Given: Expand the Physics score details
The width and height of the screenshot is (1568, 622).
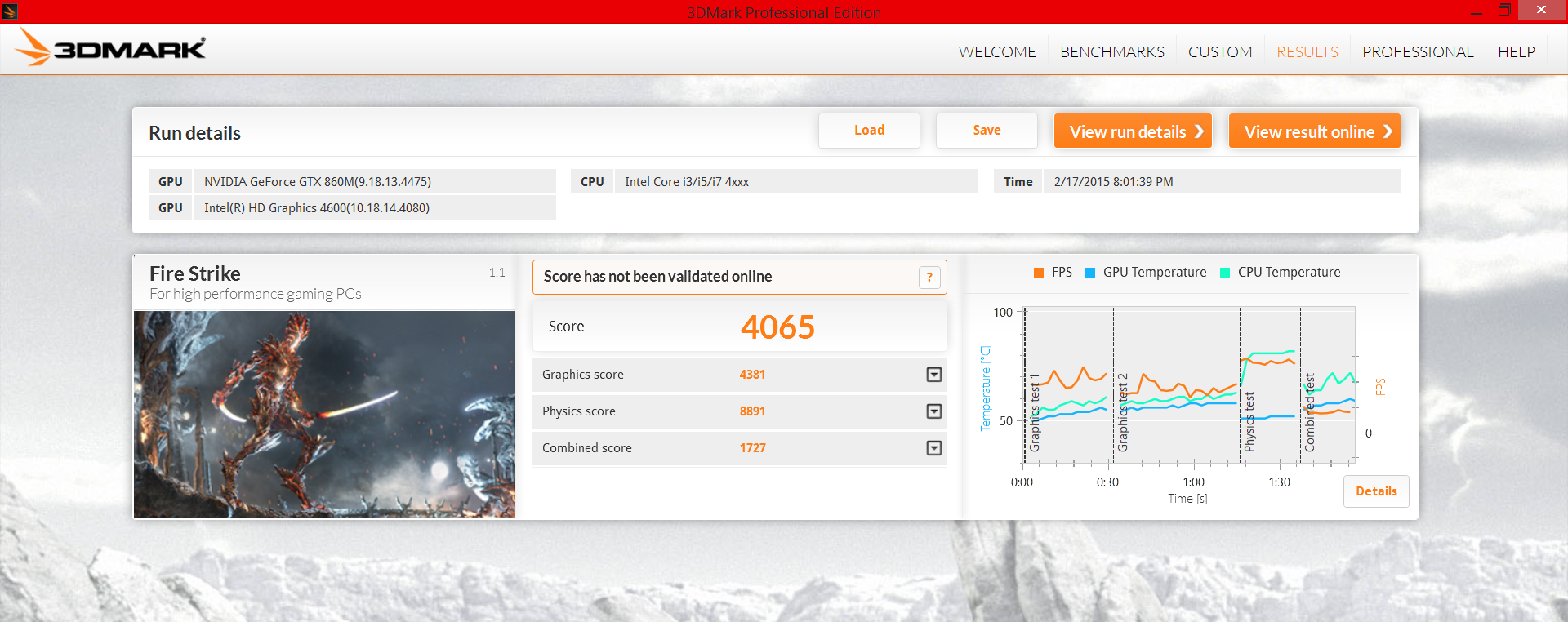Looking at the screenshot, I should pos(934,411).
